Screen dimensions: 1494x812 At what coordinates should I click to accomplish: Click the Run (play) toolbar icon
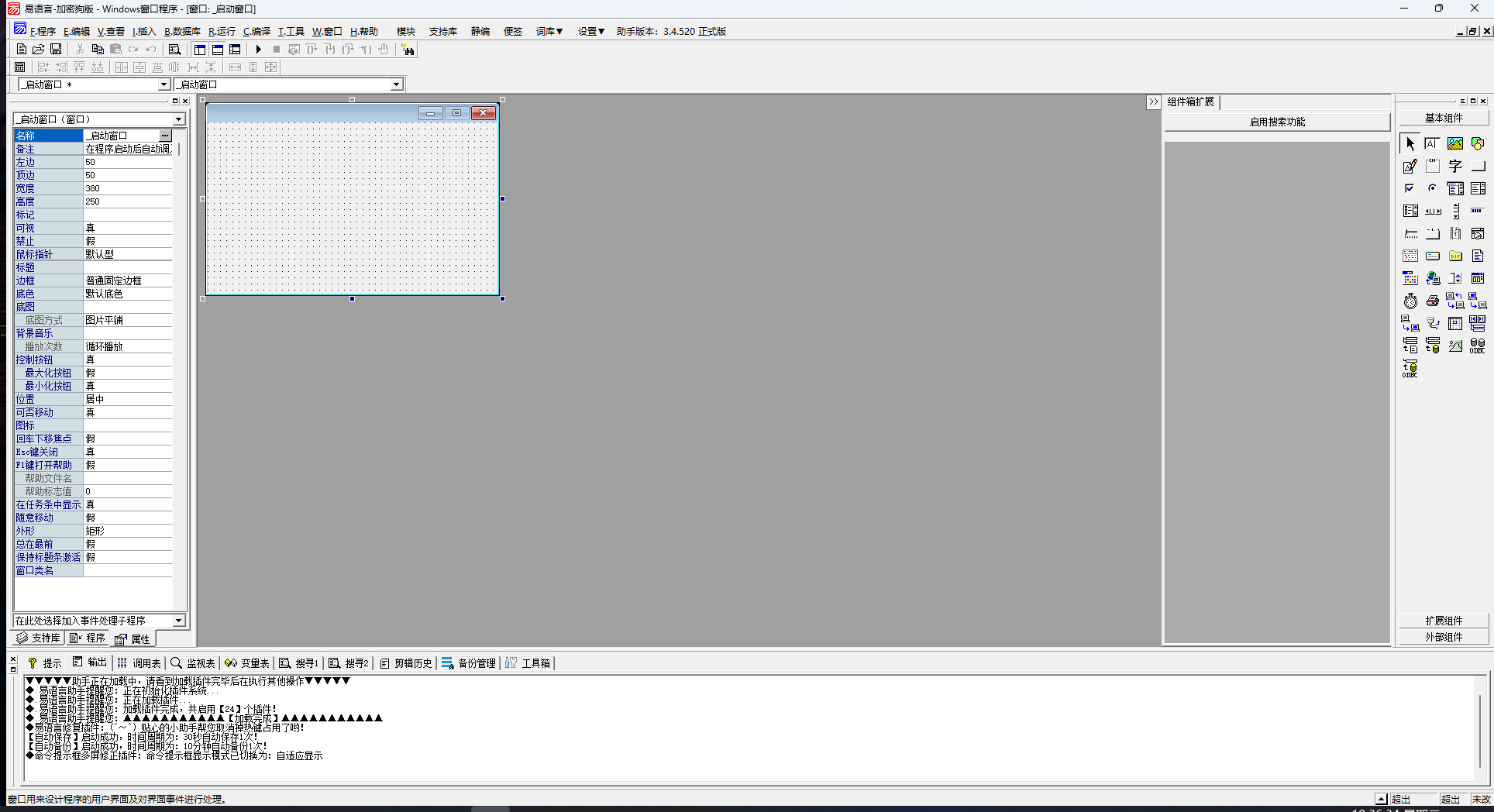coord(259,50)
